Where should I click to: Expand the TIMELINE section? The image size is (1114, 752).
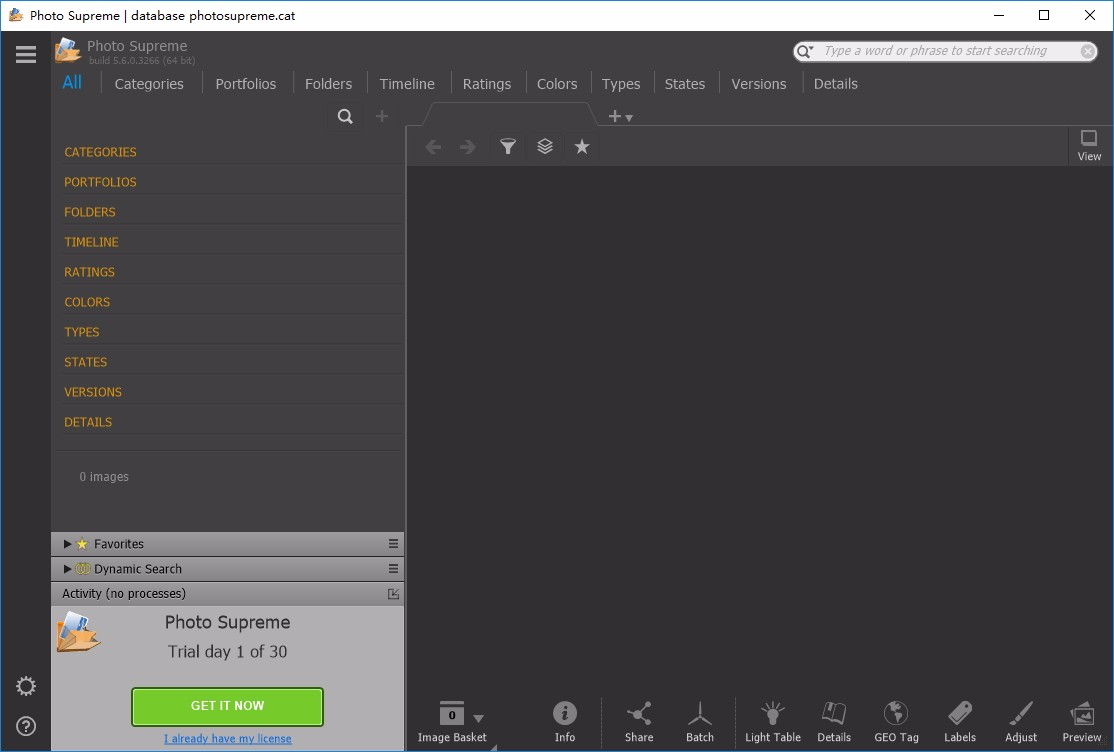coord(91,242)
